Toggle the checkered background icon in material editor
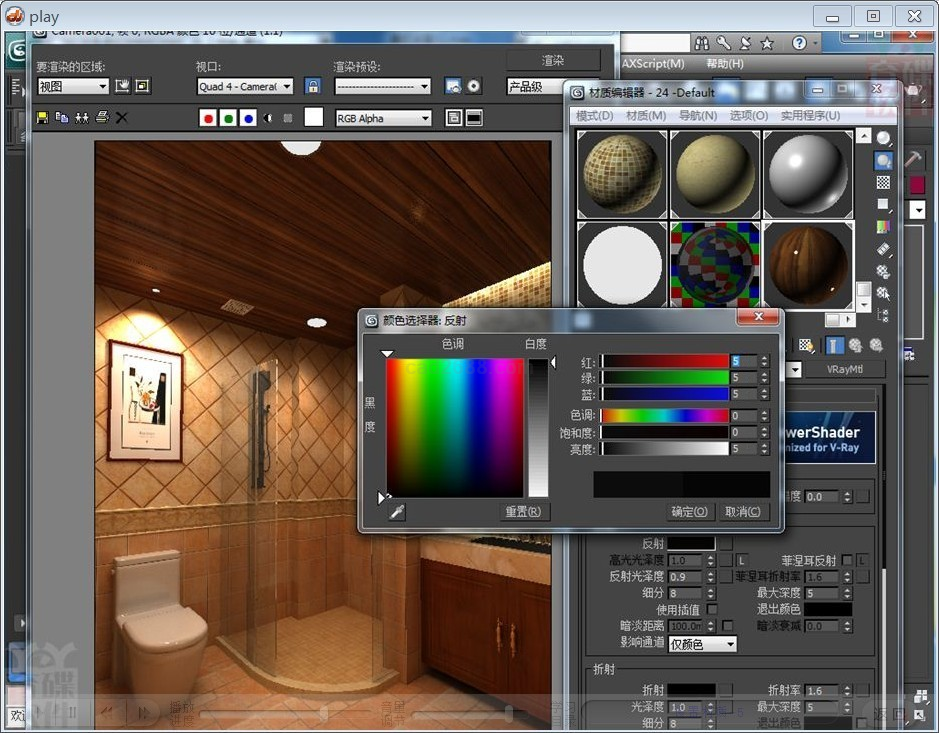Viewport: 939px width, 733px height. 883,182
